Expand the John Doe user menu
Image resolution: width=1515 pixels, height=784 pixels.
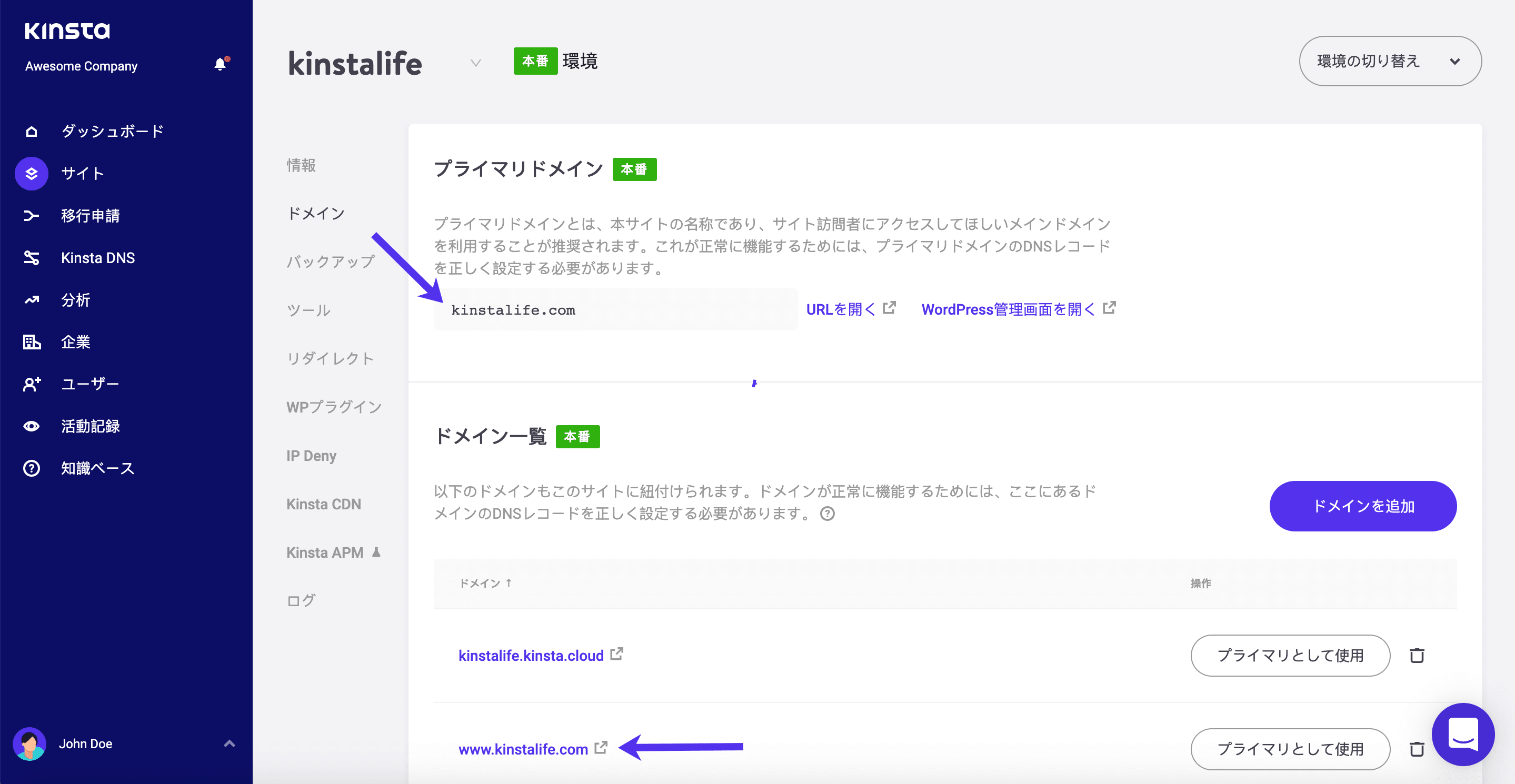click(230, 743)
